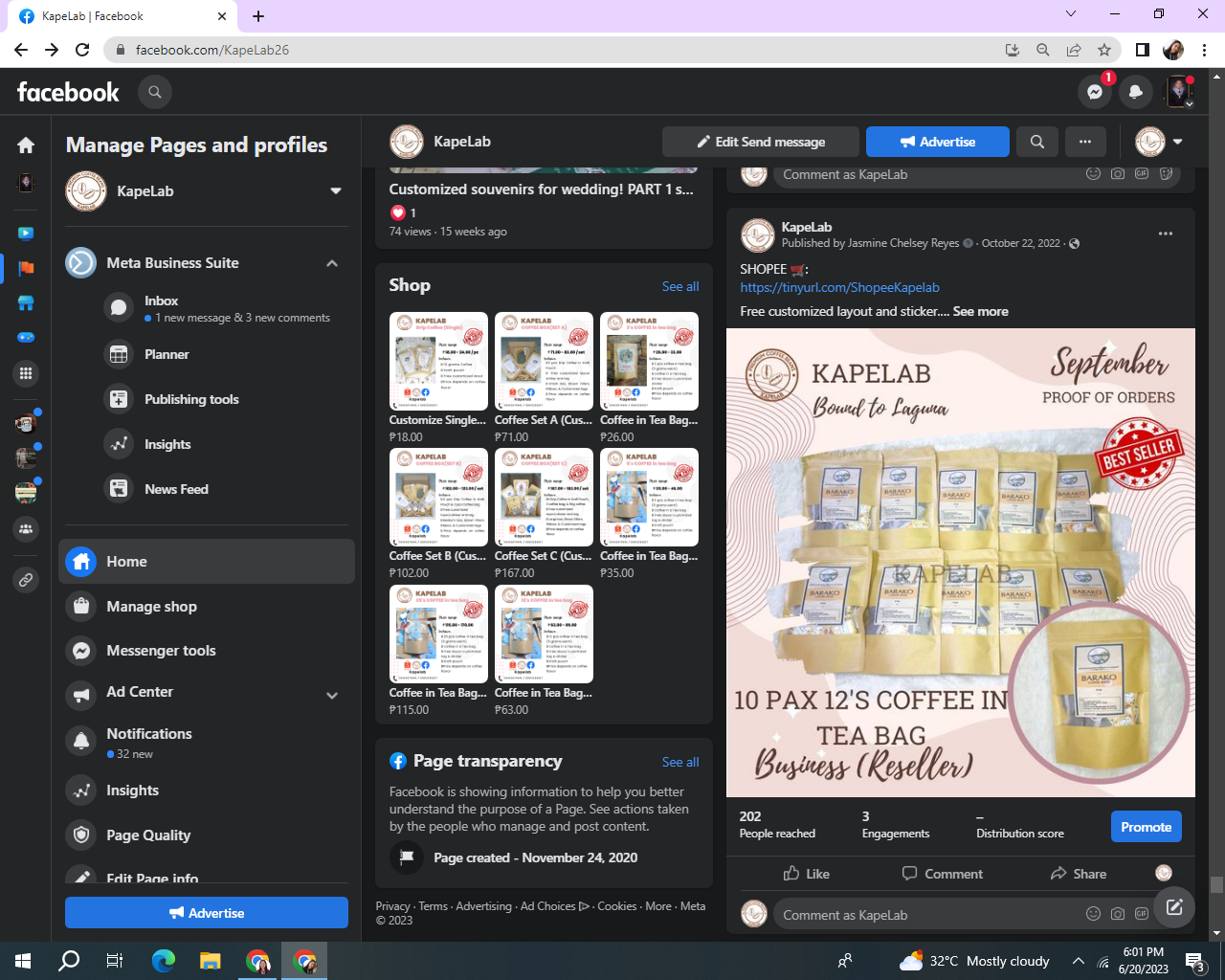Open the Windows Start menu
The image size is (1225, 980).
(x=23, y=961)
